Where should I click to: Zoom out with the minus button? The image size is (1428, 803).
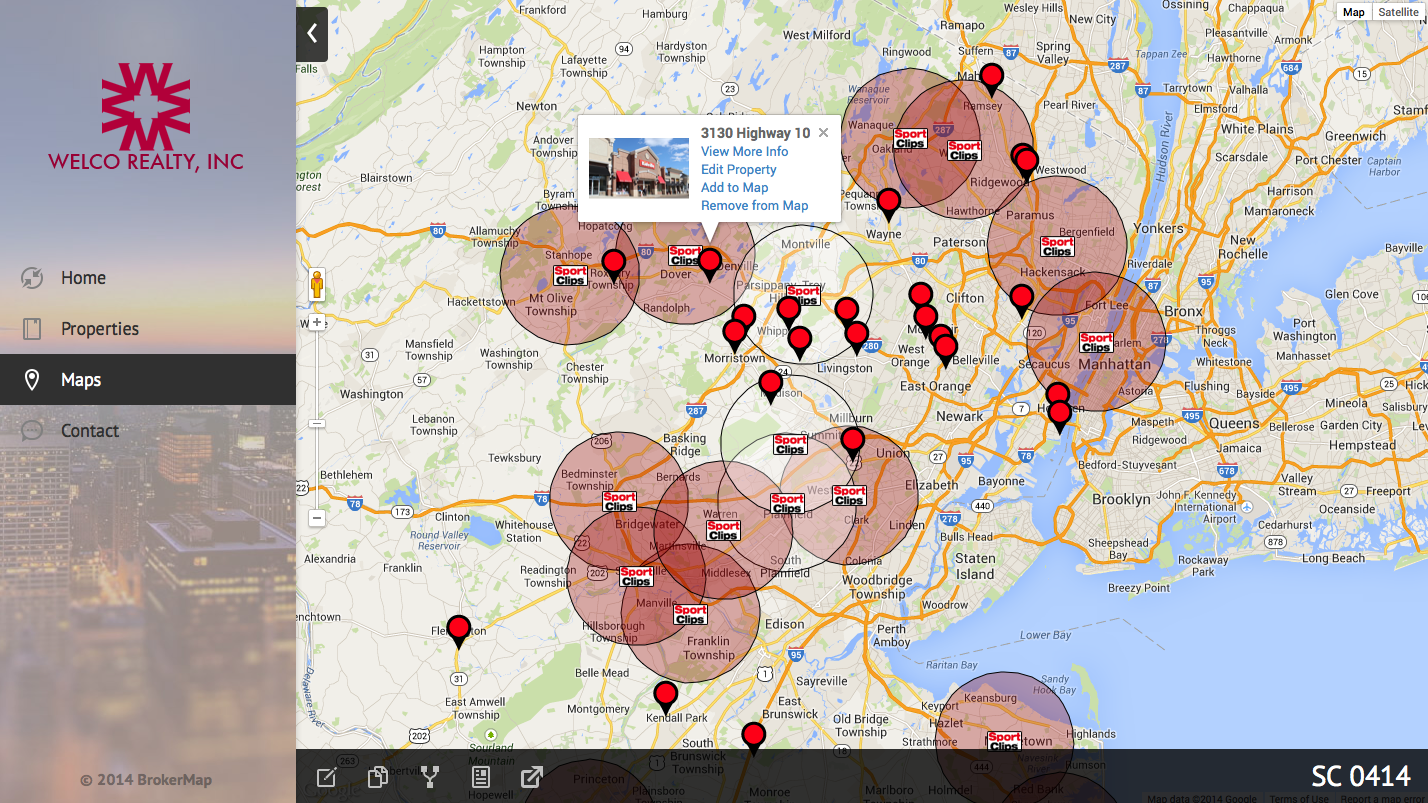pos(317,518)
